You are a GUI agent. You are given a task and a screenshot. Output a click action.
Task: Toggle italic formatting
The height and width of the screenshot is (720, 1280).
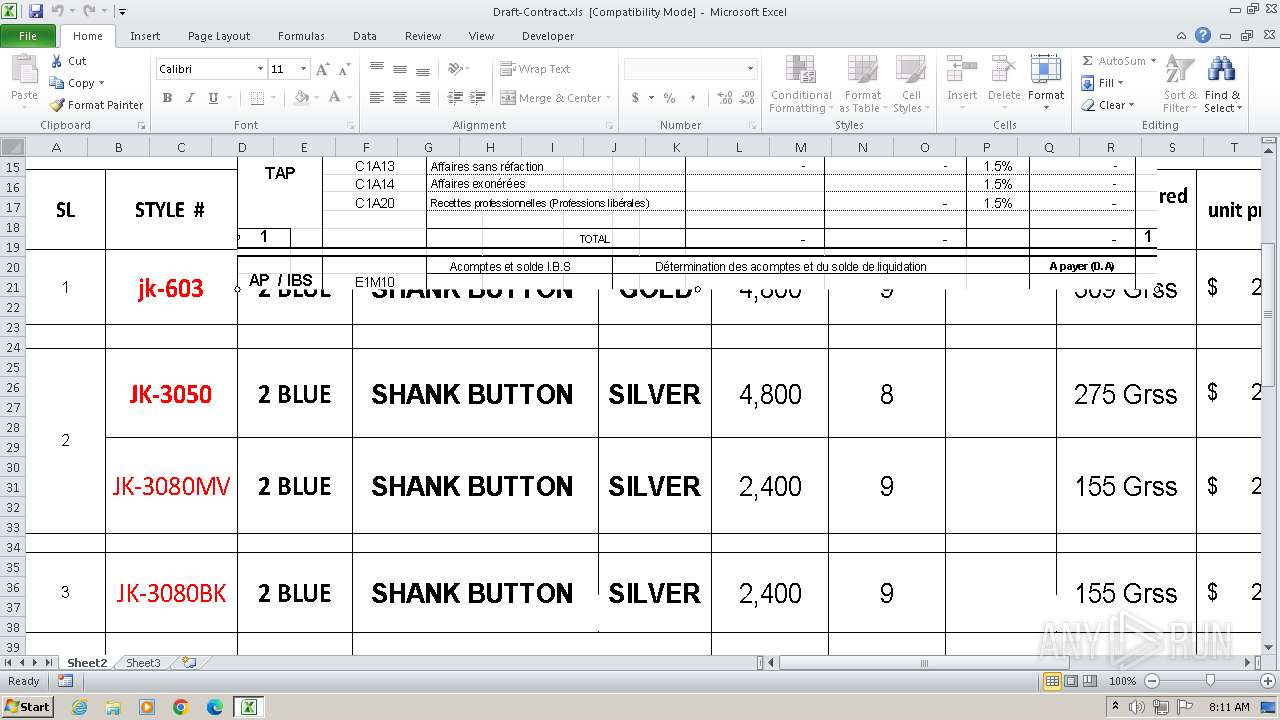tap(190, 98)
